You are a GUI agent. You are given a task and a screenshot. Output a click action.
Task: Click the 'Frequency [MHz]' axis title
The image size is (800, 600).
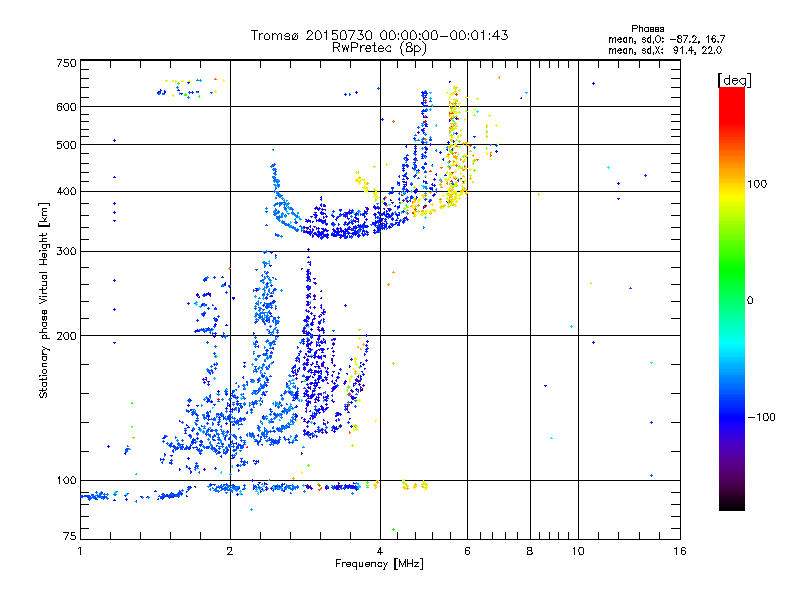379,564
